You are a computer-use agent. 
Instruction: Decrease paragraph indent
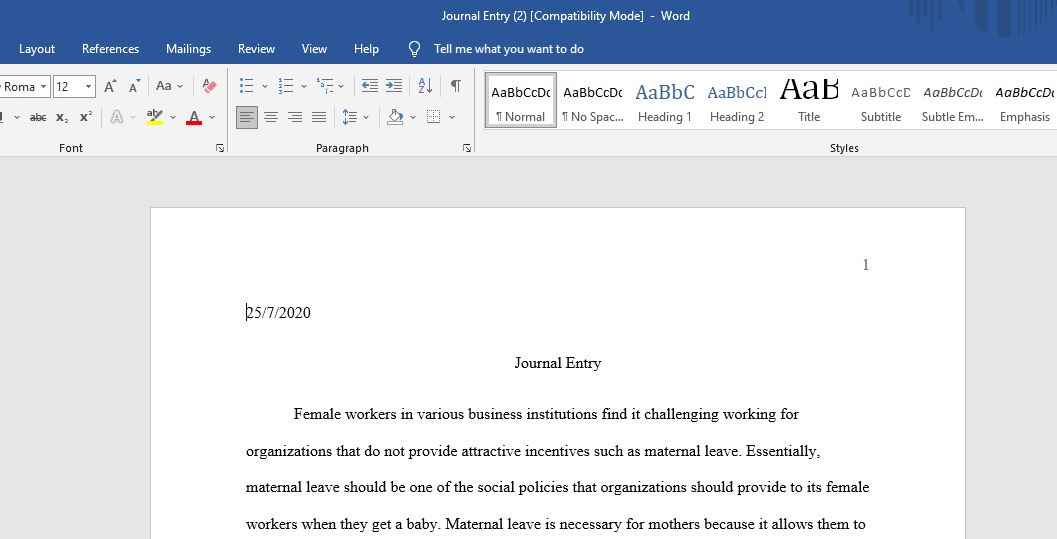click(369, 86)
